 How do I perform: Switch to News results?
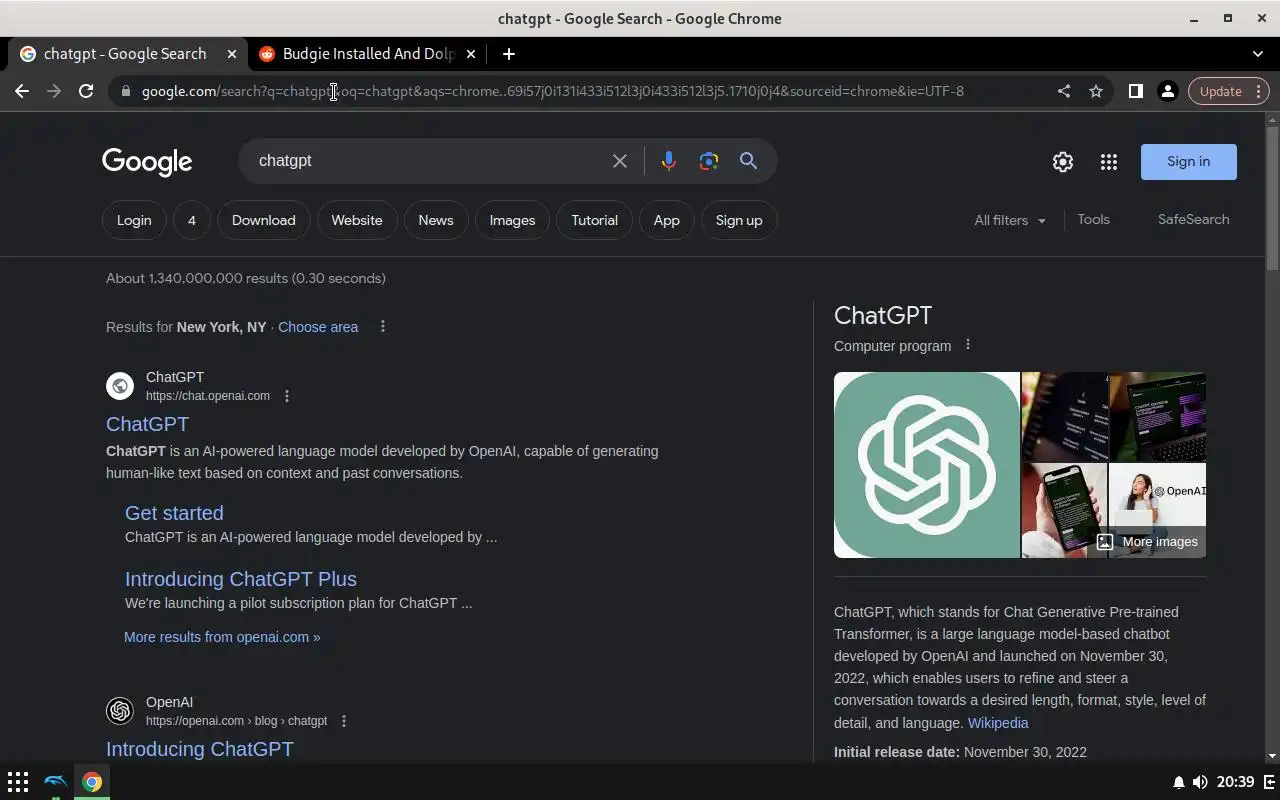436,220
